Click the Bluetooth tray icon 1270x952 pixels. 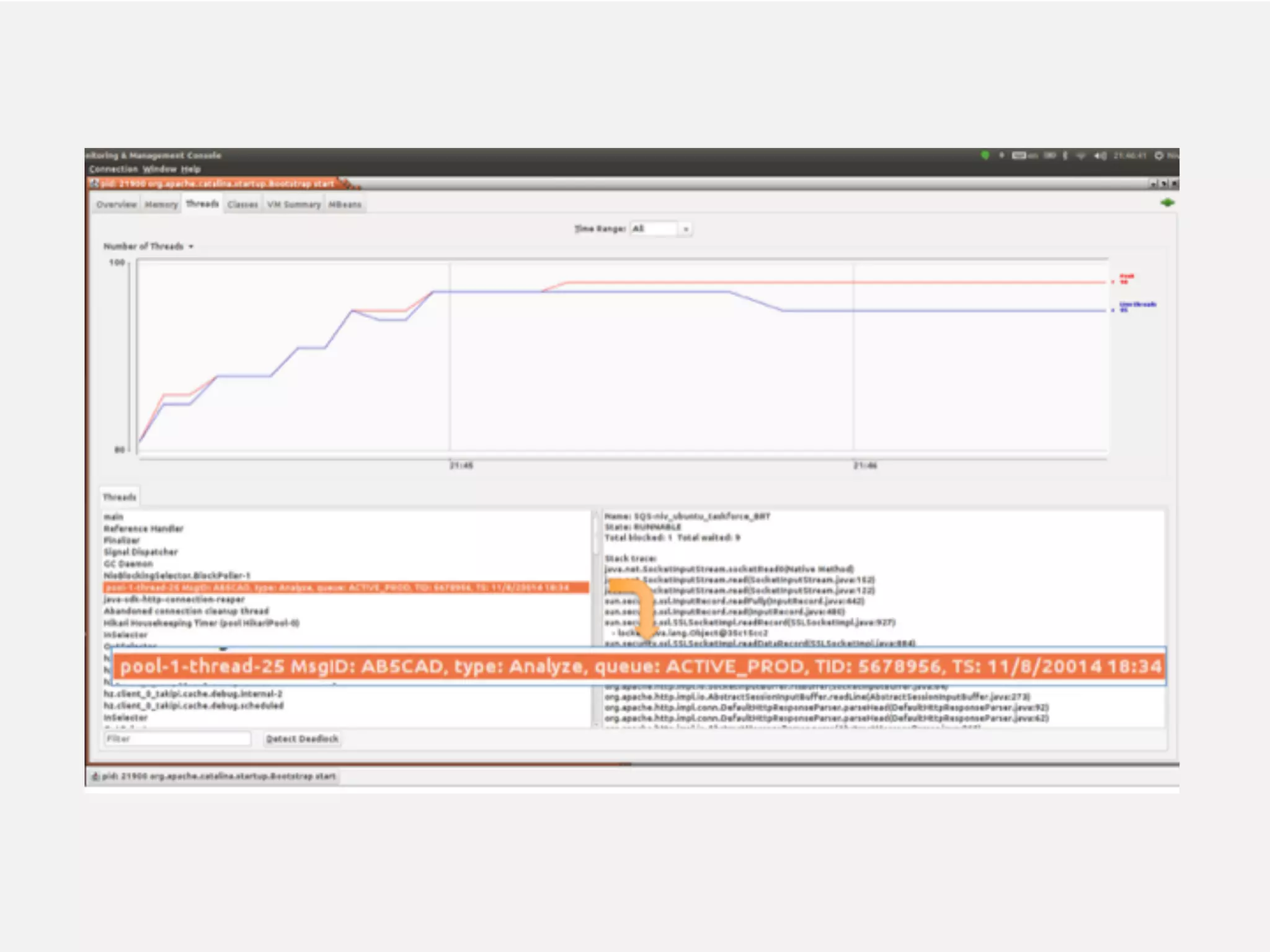pos(1065,156)
